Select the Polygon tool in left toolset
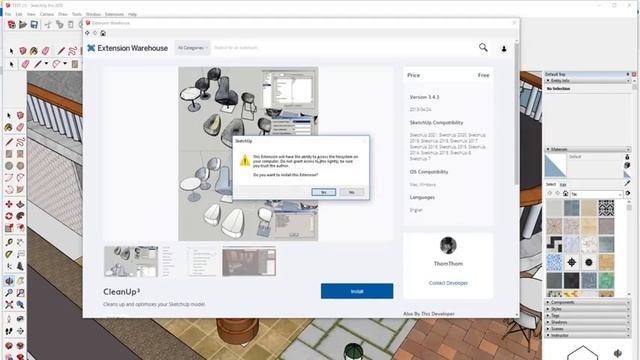The width and height of the screenshot is (640, 360). (x=20, y=166)
